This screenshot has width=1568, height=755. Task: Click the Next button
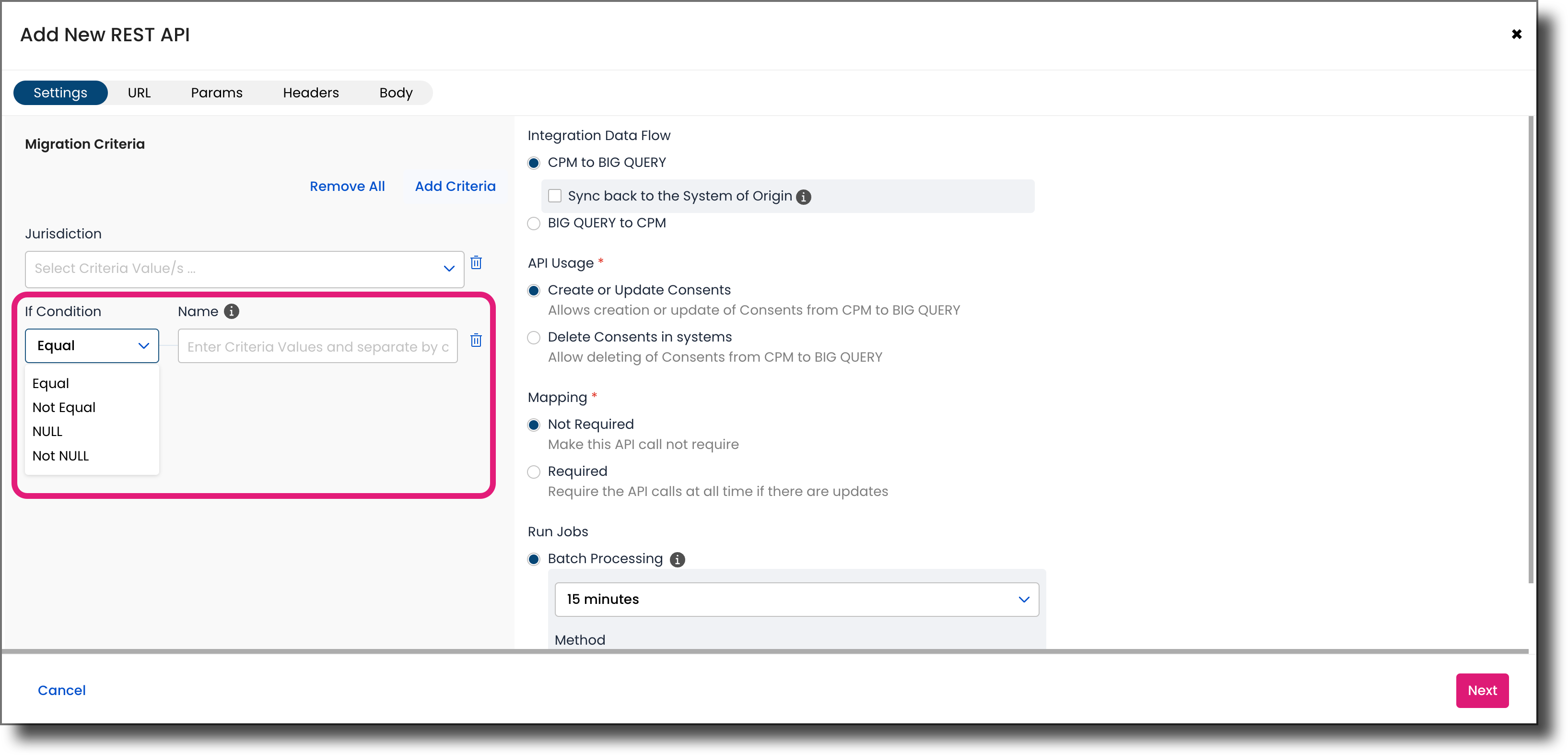1482,690
